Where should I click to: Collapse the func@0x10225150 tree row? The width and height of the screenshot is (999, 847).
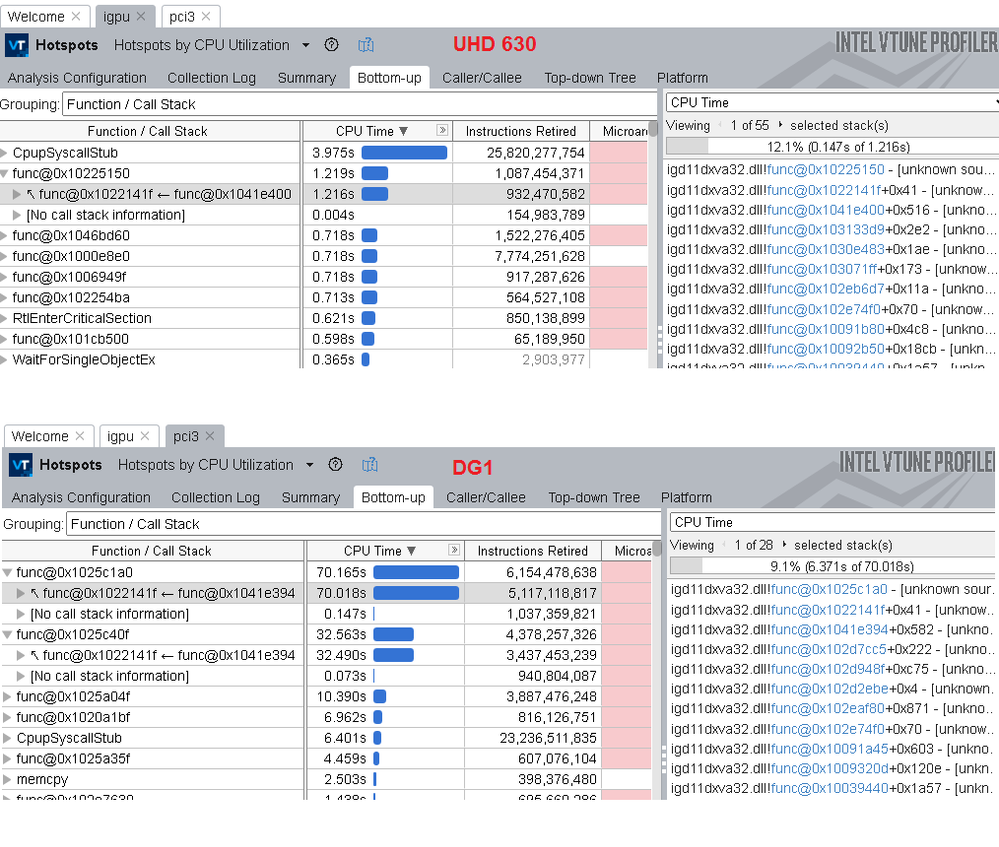4,173
